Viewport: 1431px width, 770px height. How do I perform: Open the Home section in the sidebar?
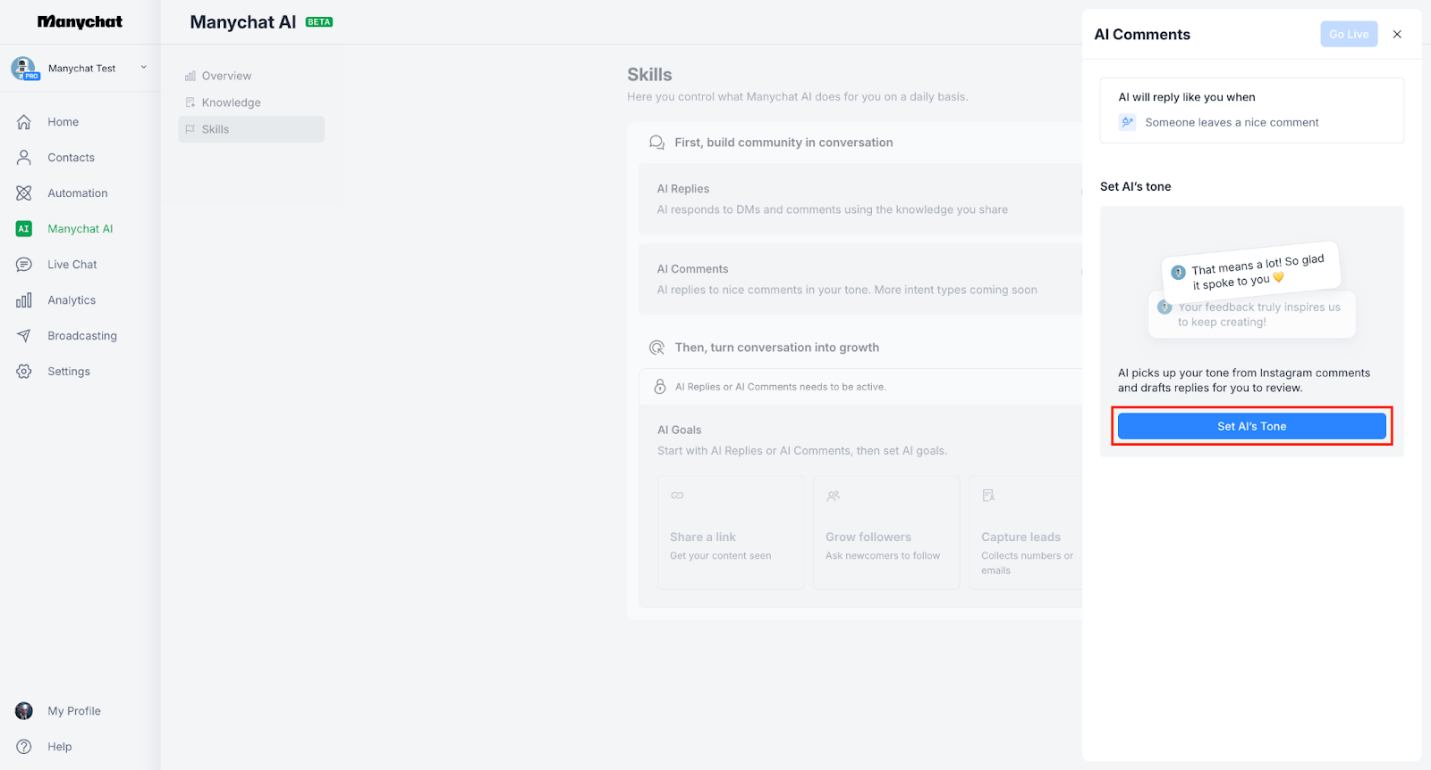tap(63, 121)
